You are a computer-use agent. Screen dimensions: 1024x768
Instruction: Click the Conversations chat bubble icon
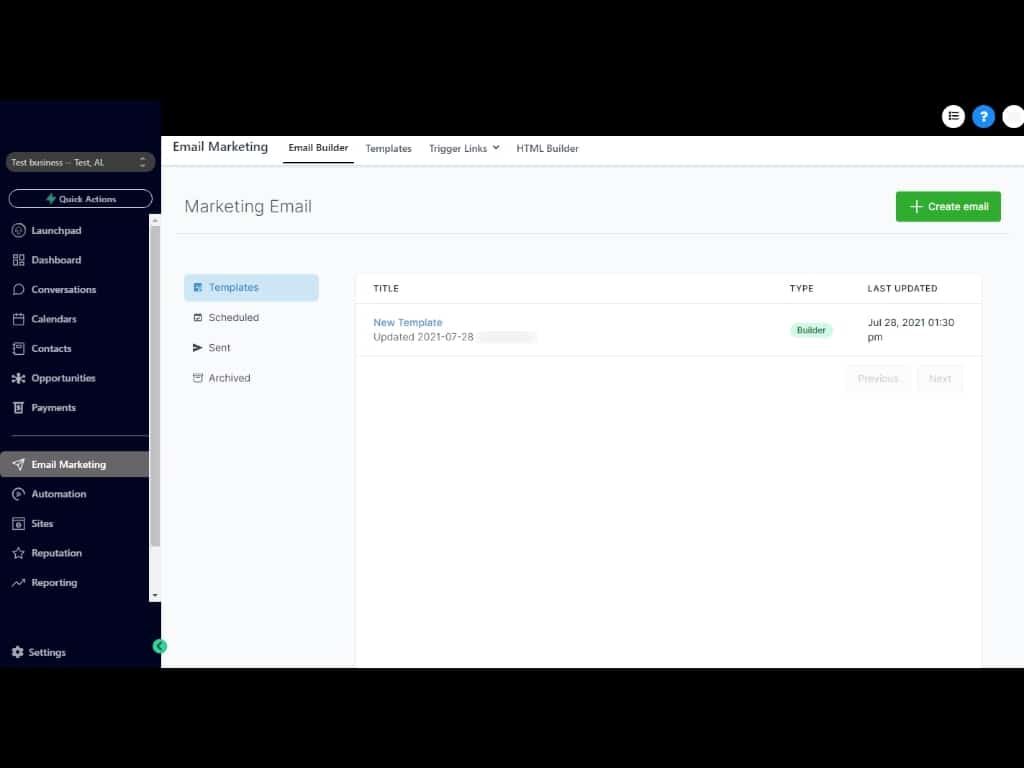[x=18, y=290]
